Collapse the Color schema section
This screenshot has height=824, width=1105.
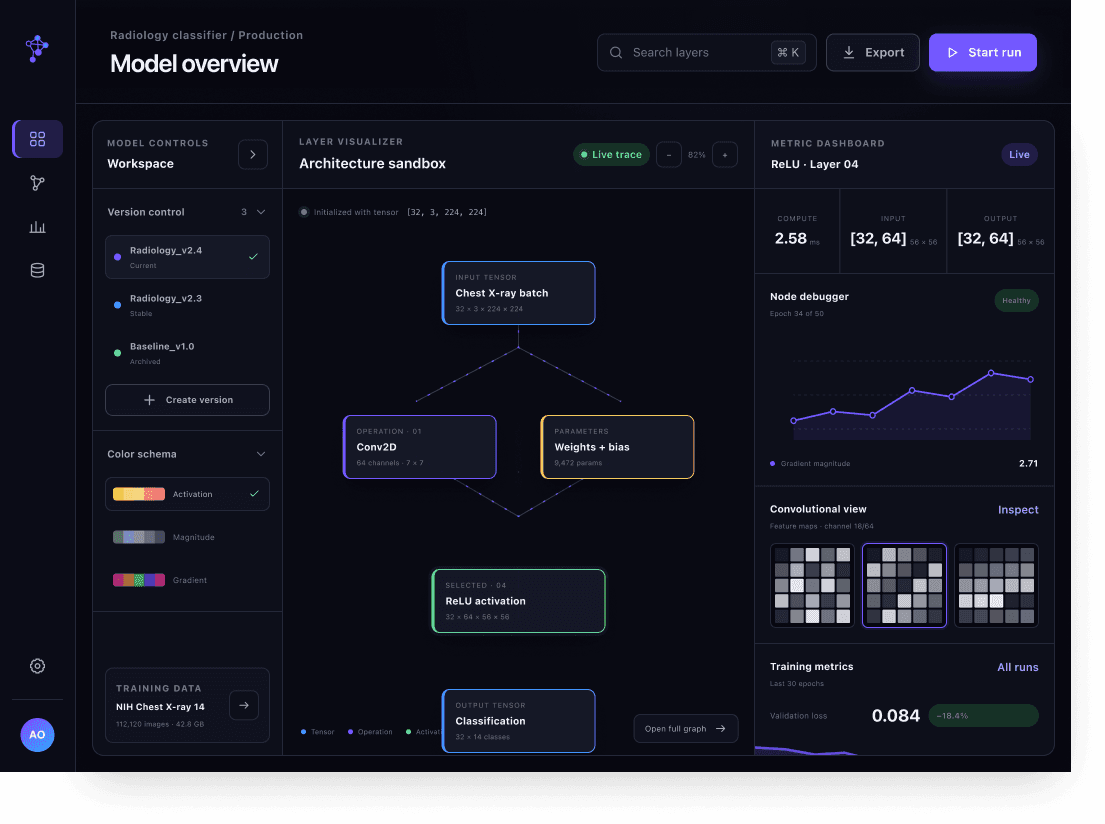[261, 454]
